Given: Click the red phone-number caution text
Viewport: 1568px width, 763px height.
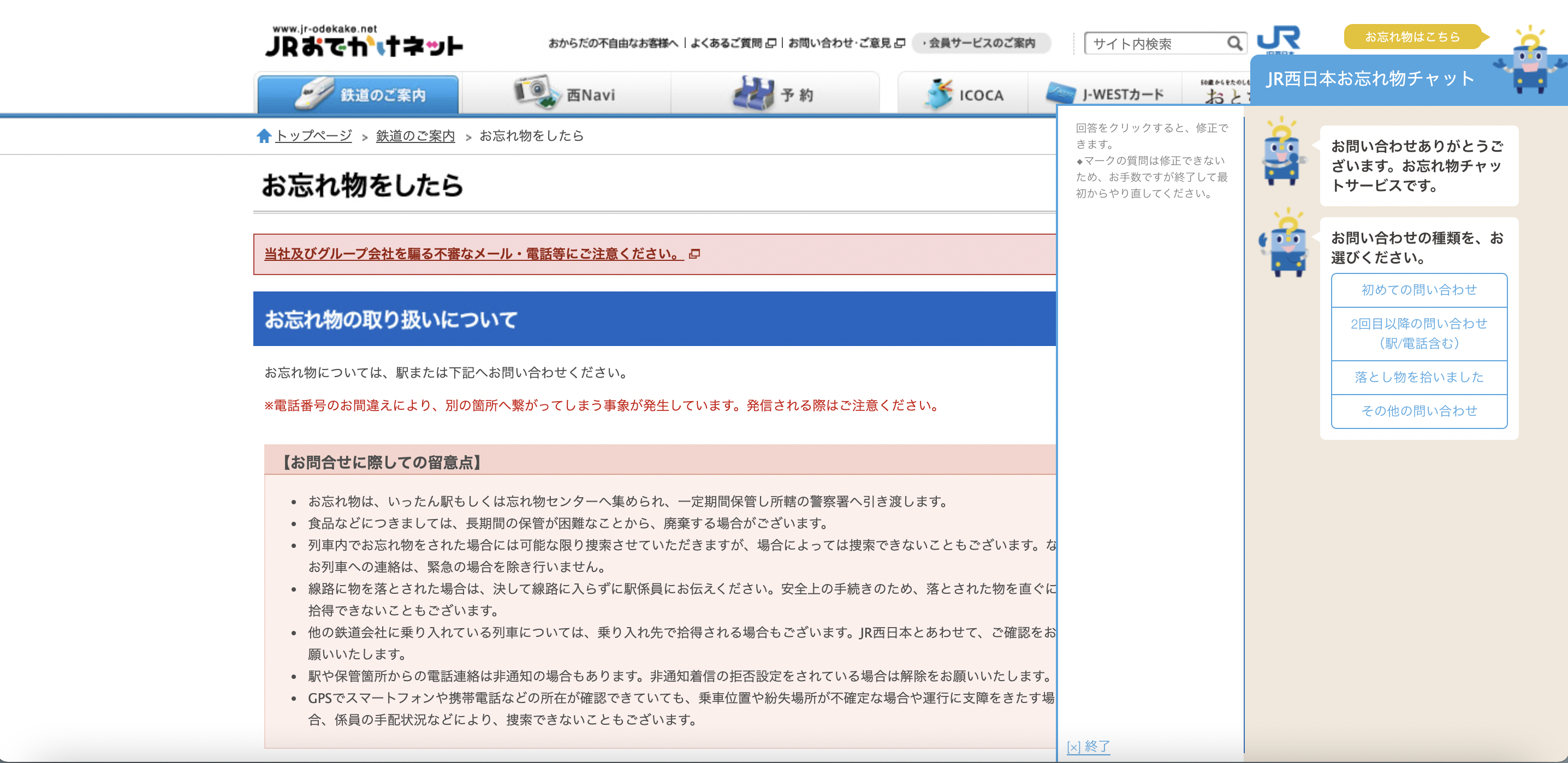Looking at the screenshot, I should (x=603, y=406).
